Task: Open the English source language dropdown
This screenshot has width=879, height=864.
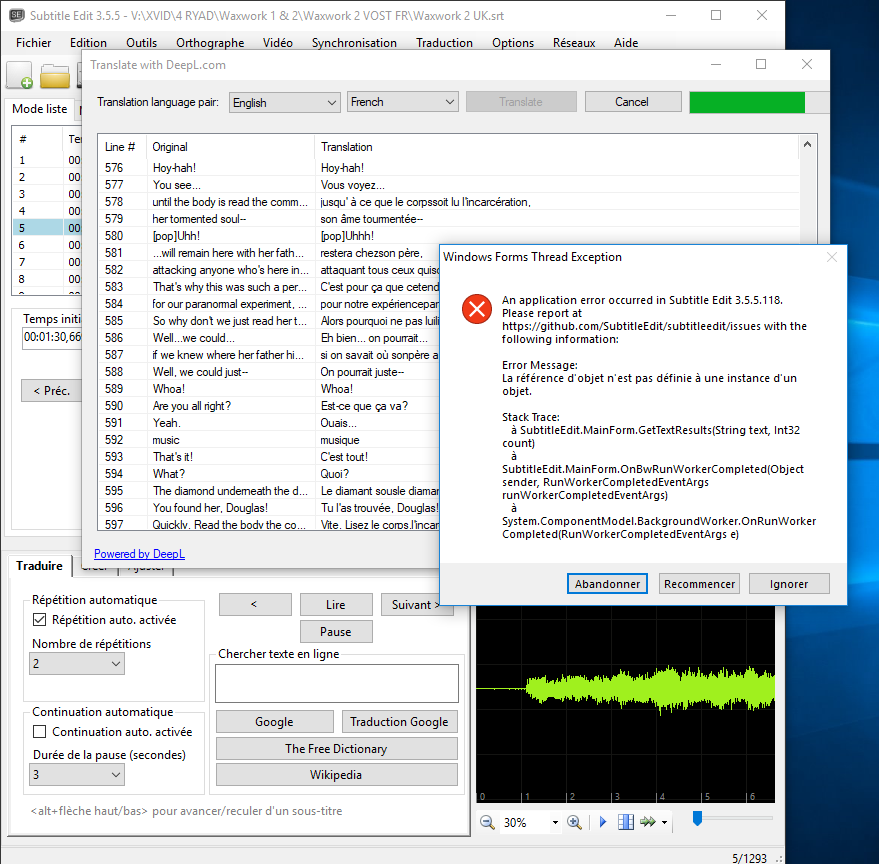Action: 284,103
